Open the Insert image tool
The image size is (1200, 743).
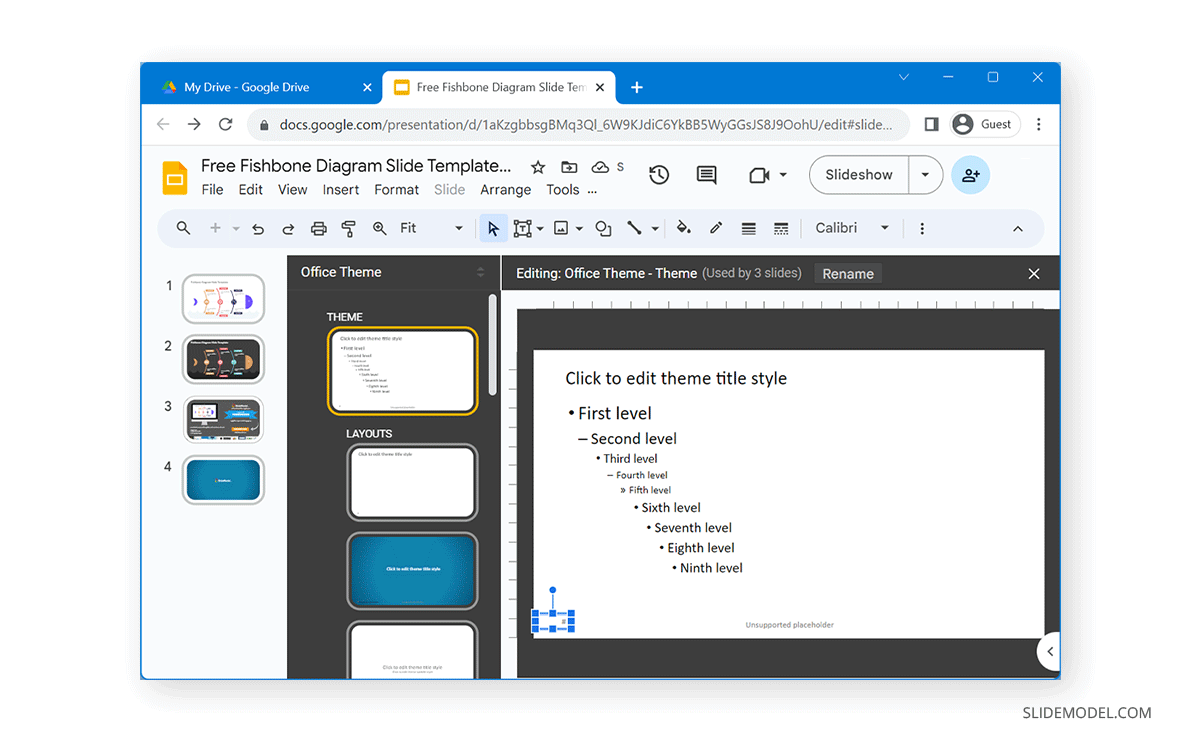coord(561,228)
